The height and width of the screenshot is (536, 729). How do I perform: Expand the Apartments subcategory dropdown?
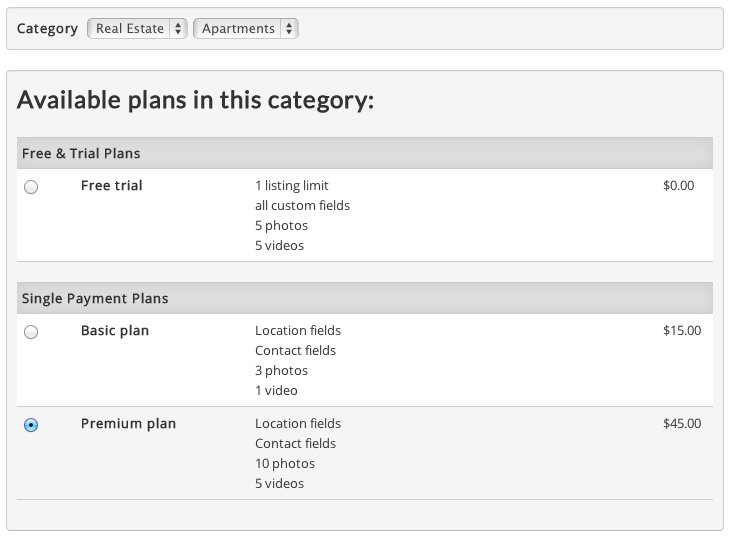pyautogui.click(x=245, y=29)
